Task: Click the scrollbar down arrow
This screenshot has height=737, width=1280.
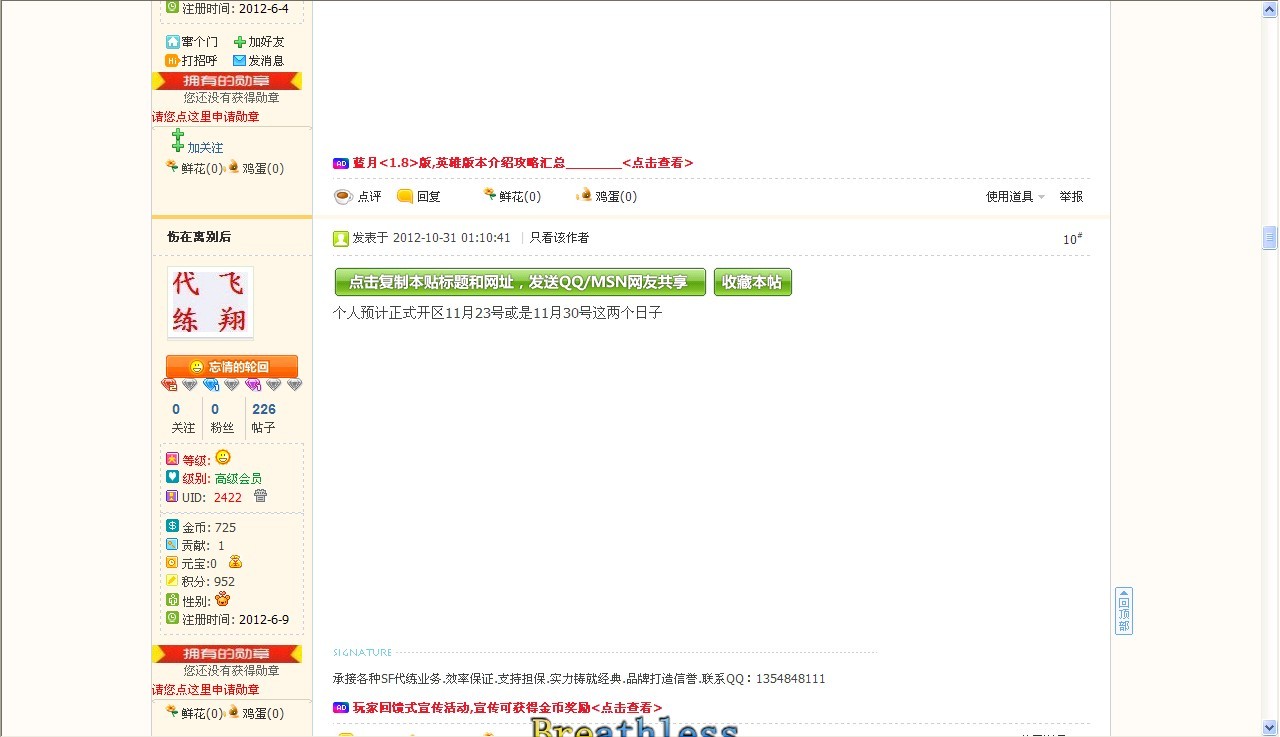Action: pos(1270,728)
